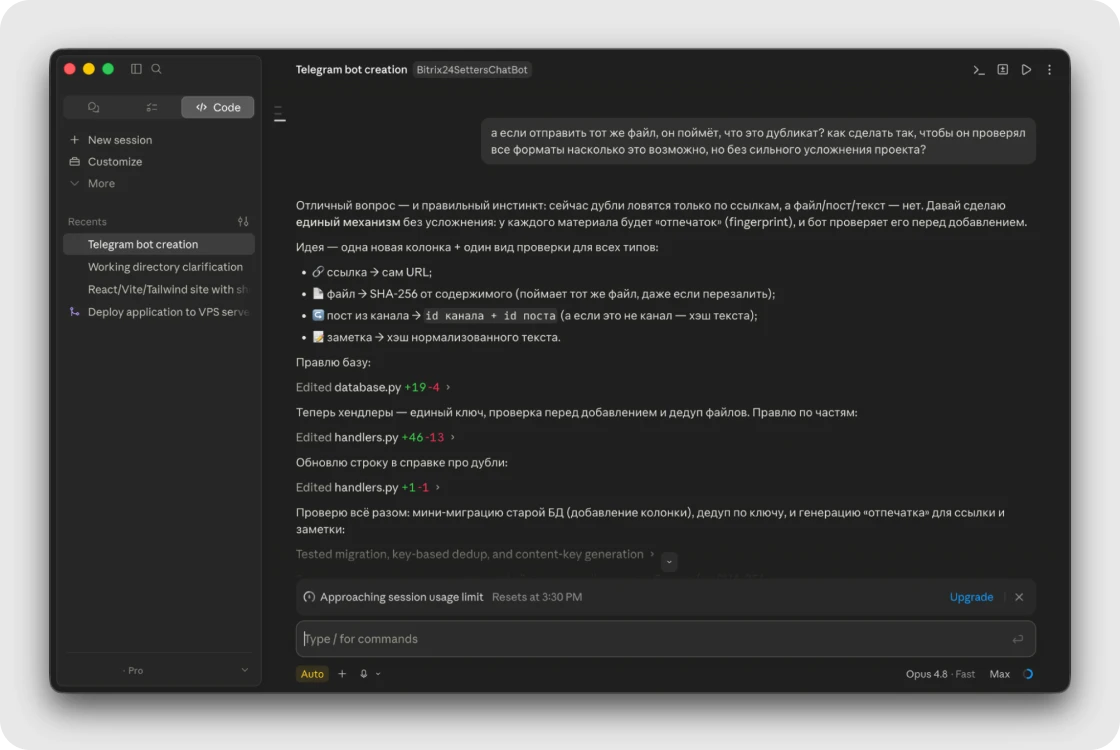Open the search magnifier icon
The height and width of the screenshot is (750, 1120).
(x=156, y=69)
